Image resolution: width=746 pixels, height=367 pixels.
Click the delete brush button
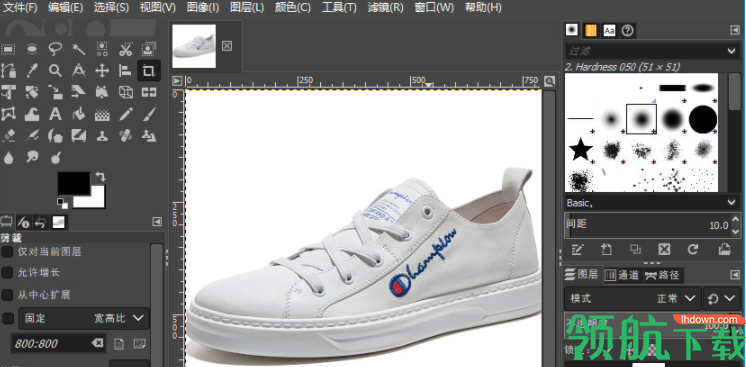pos(664,249)
